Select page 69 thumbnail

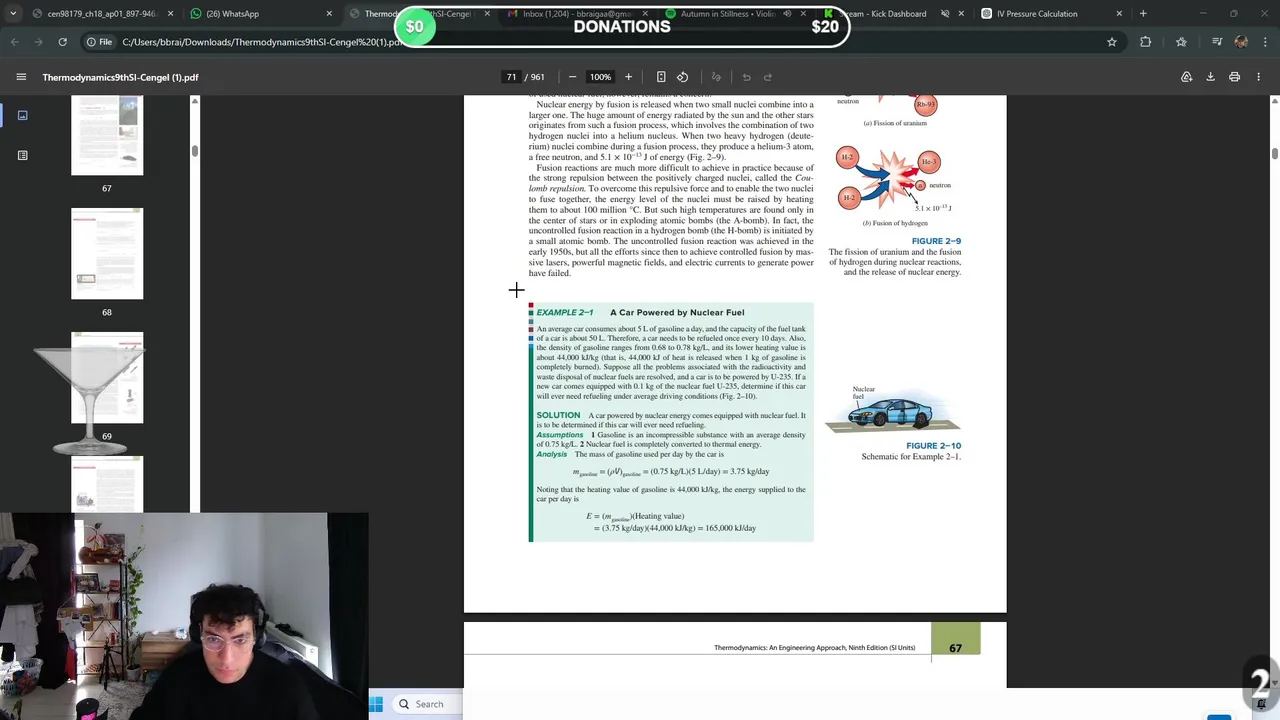[x=107, y=378]
